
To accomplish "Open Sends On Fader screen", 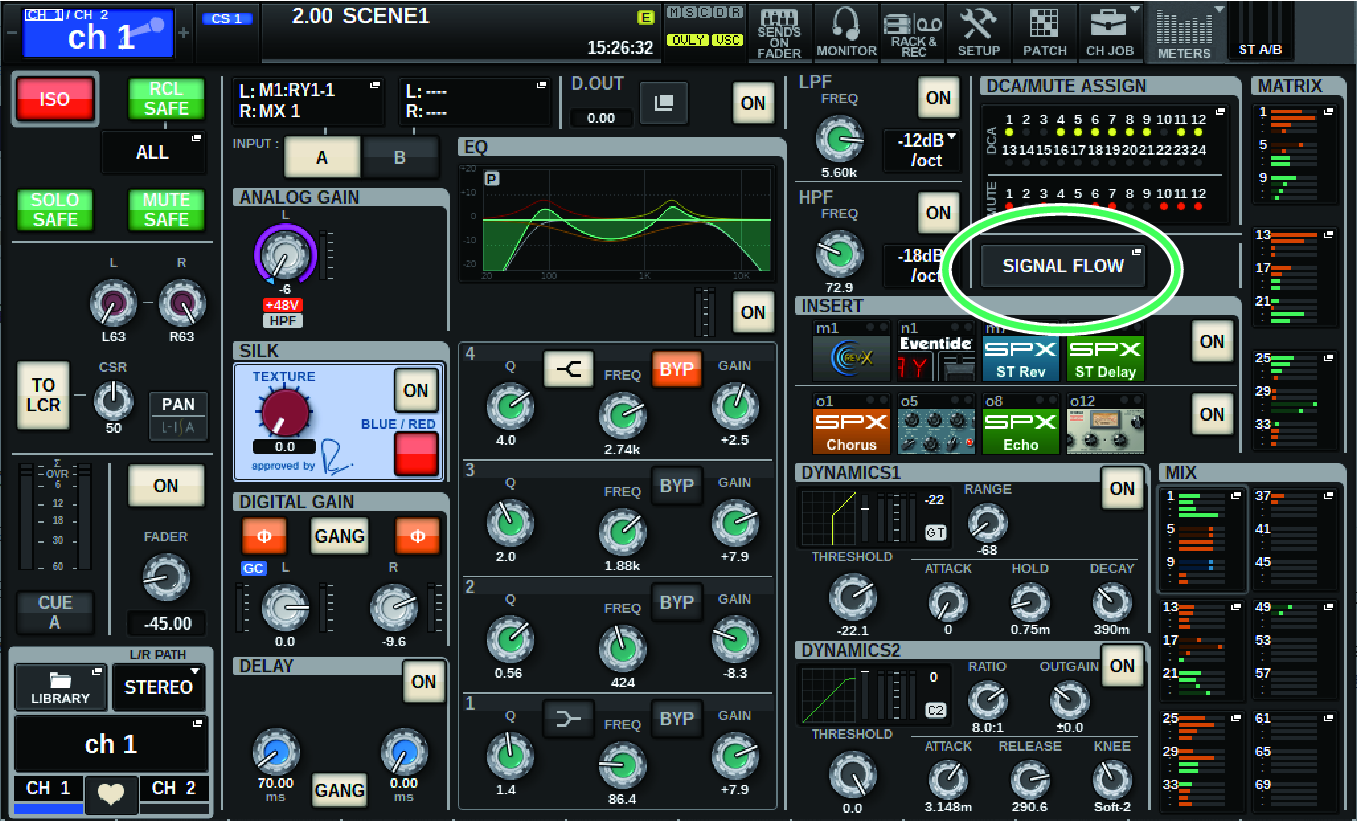I will [x=779, y=30].
